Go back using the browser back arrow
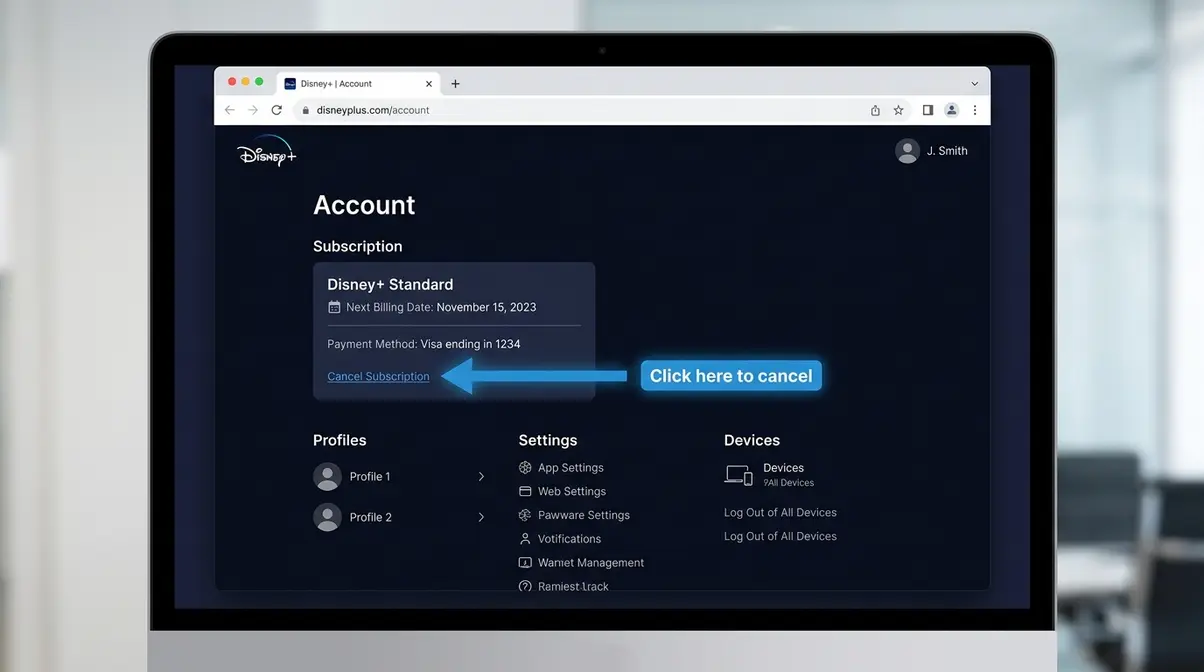The height and width of the screenshot is (672, 1204). coord(230,110)
